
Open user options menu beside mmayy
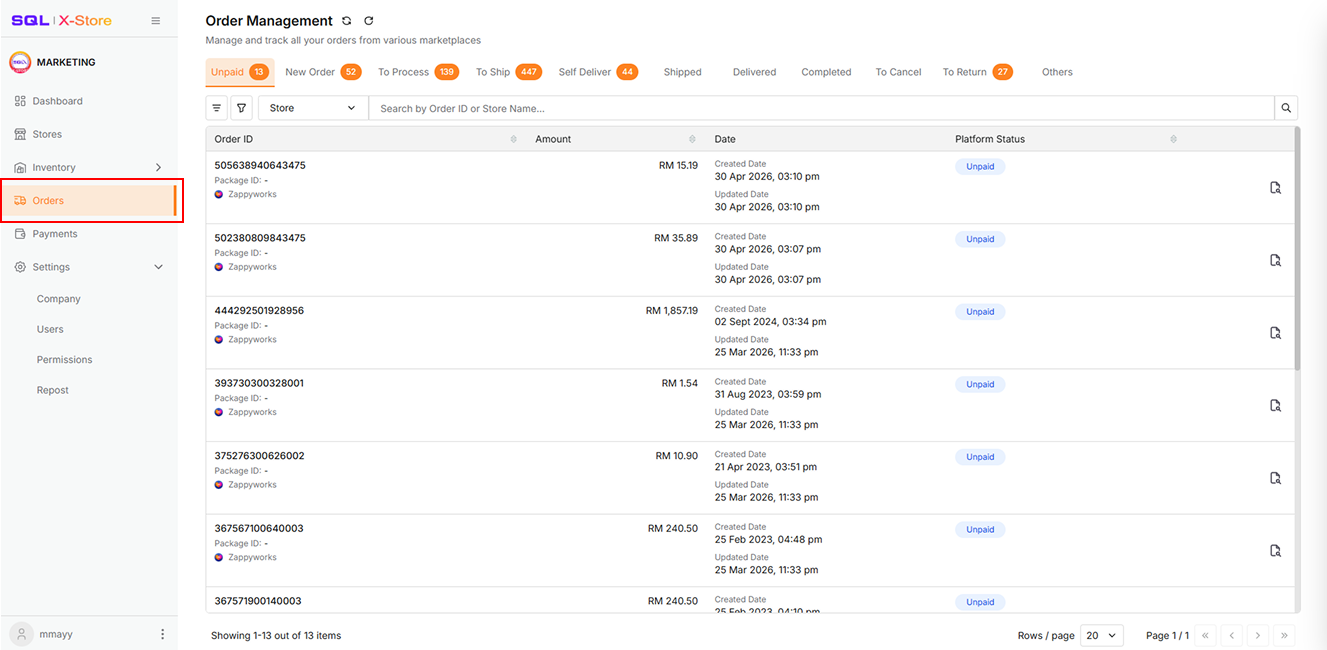click(163, 634)
